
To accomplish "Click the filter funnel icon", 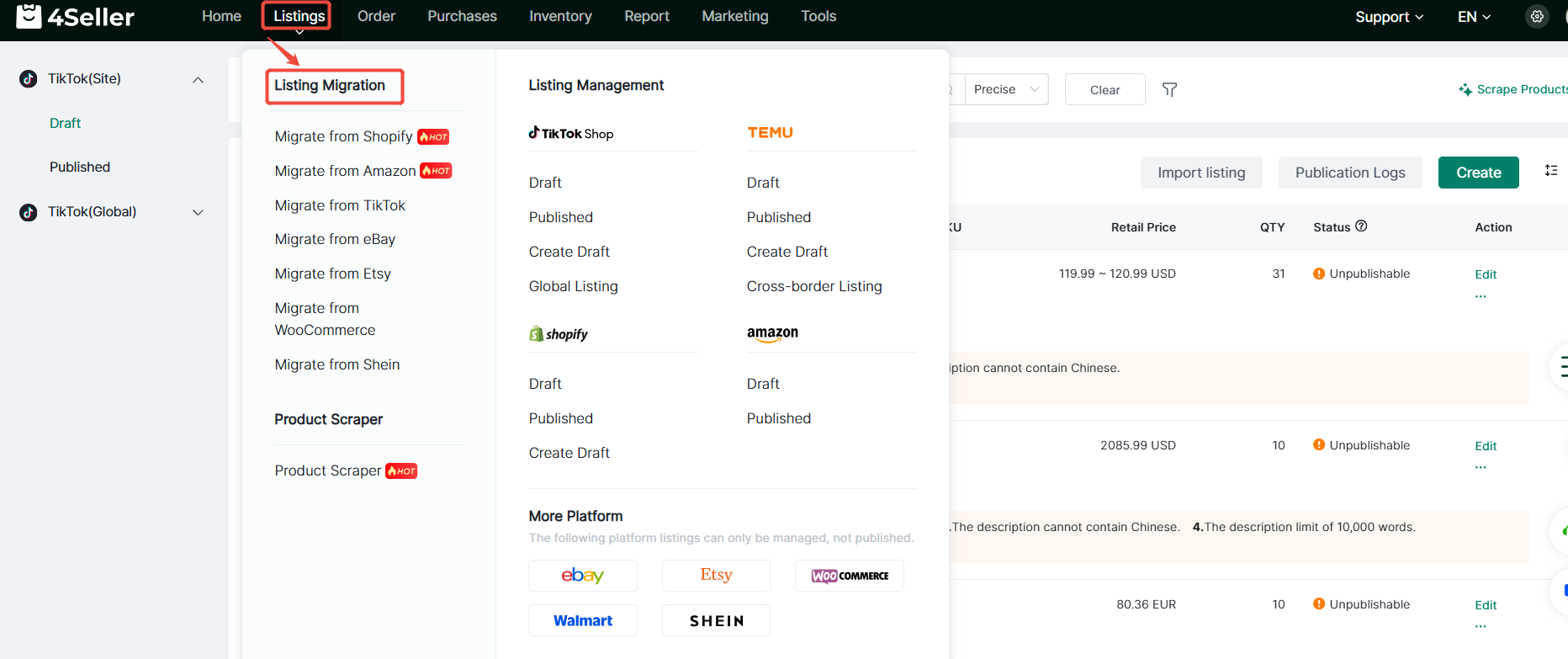I will coord(1169,89).
